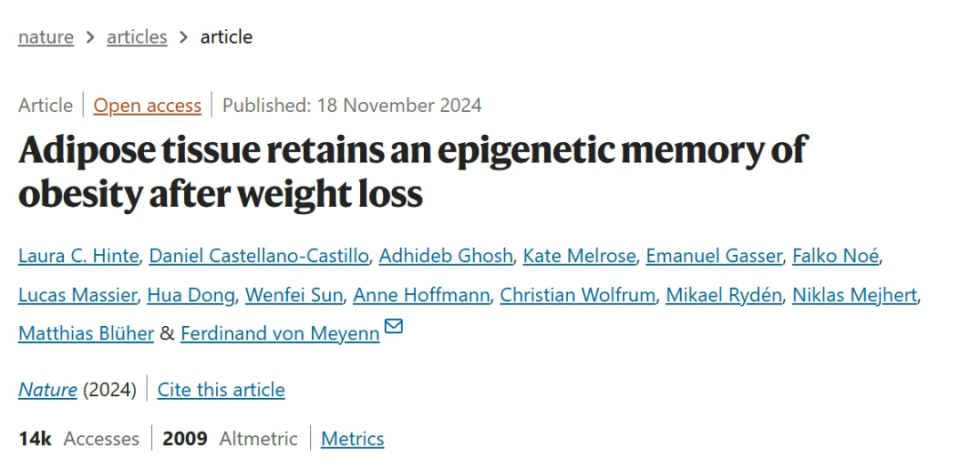
Task: Click author Adhideb Ghosh
Action: click(x=446, y=255)
